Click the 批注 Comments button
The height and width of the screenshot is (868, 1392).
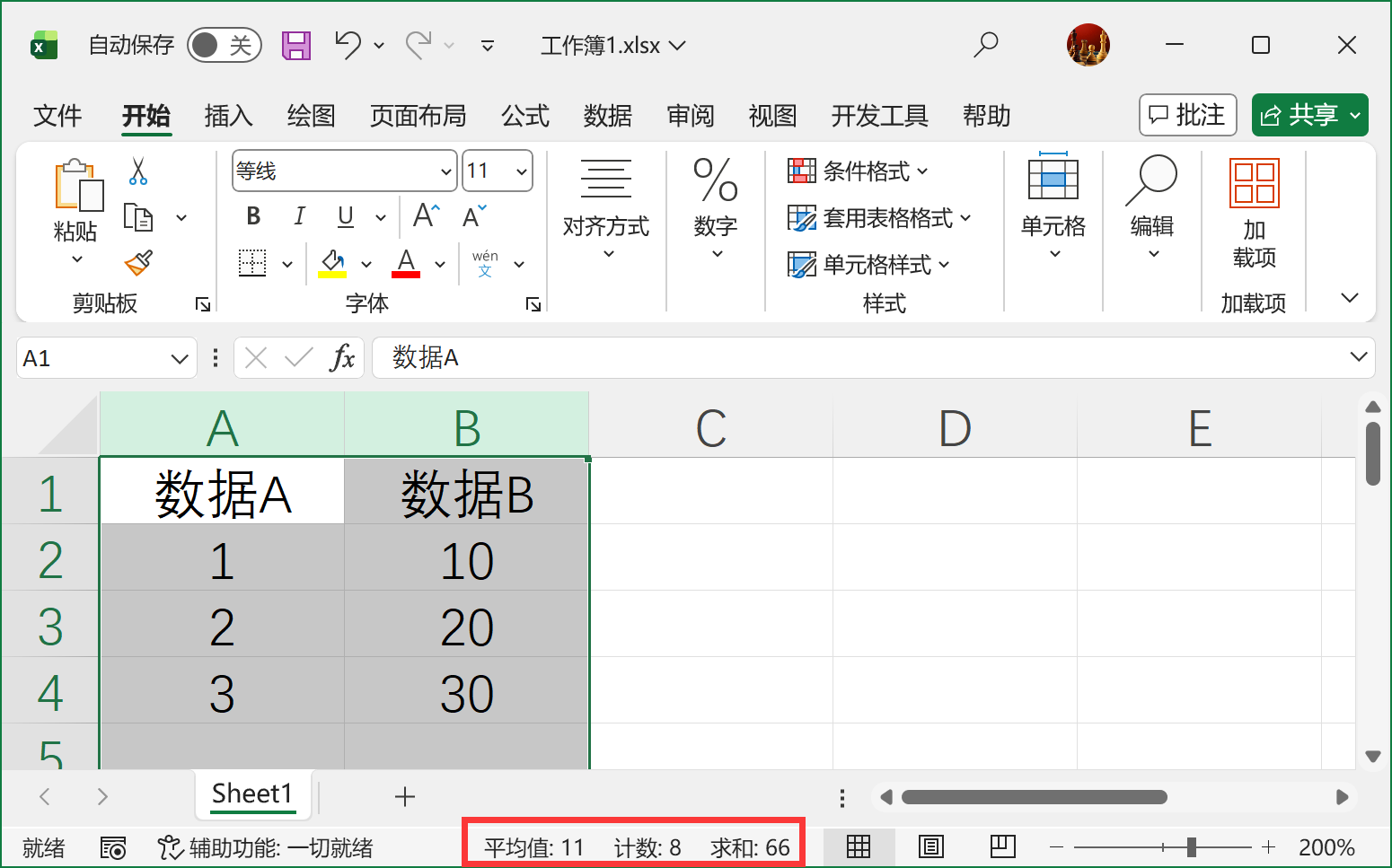pos(1187,115)
